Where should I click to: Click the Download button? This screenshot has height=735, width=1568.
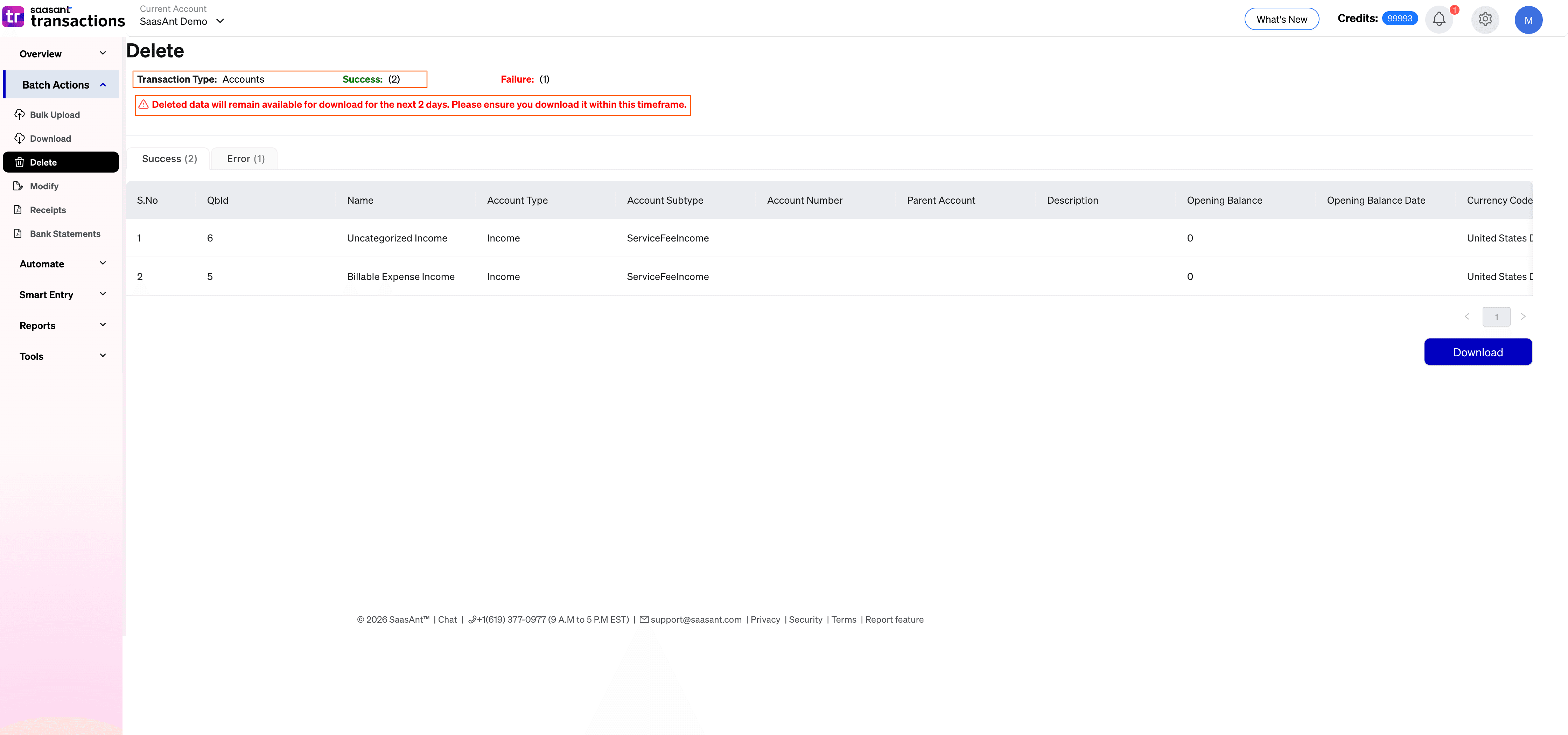1478,352
